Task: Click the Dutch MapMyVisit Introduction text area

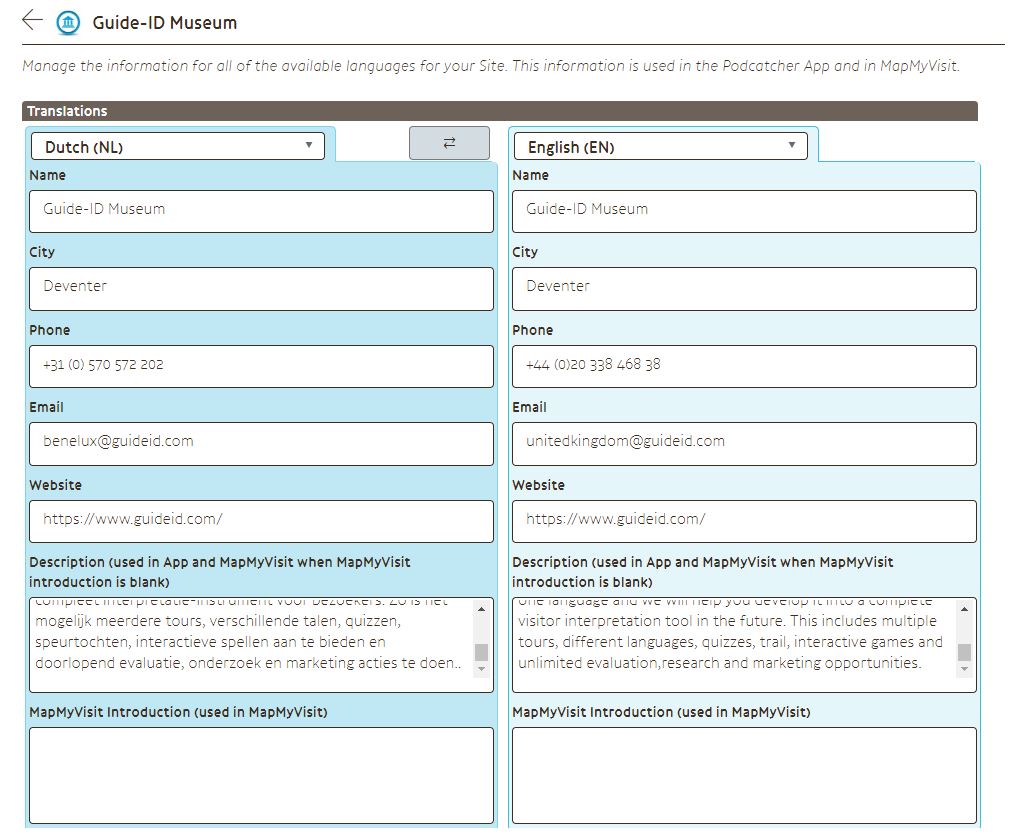Action: point(261,775)
